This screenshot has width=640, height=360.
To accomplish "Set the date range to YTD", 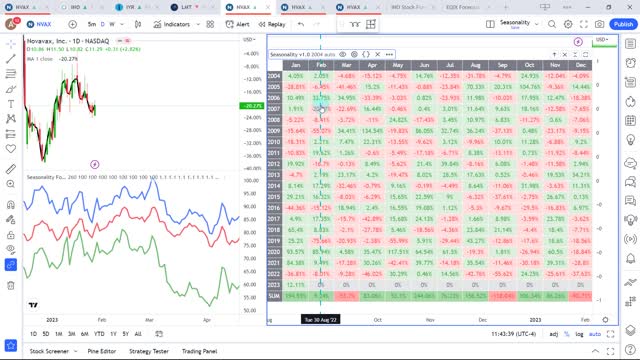I will [x=99, y=334].
